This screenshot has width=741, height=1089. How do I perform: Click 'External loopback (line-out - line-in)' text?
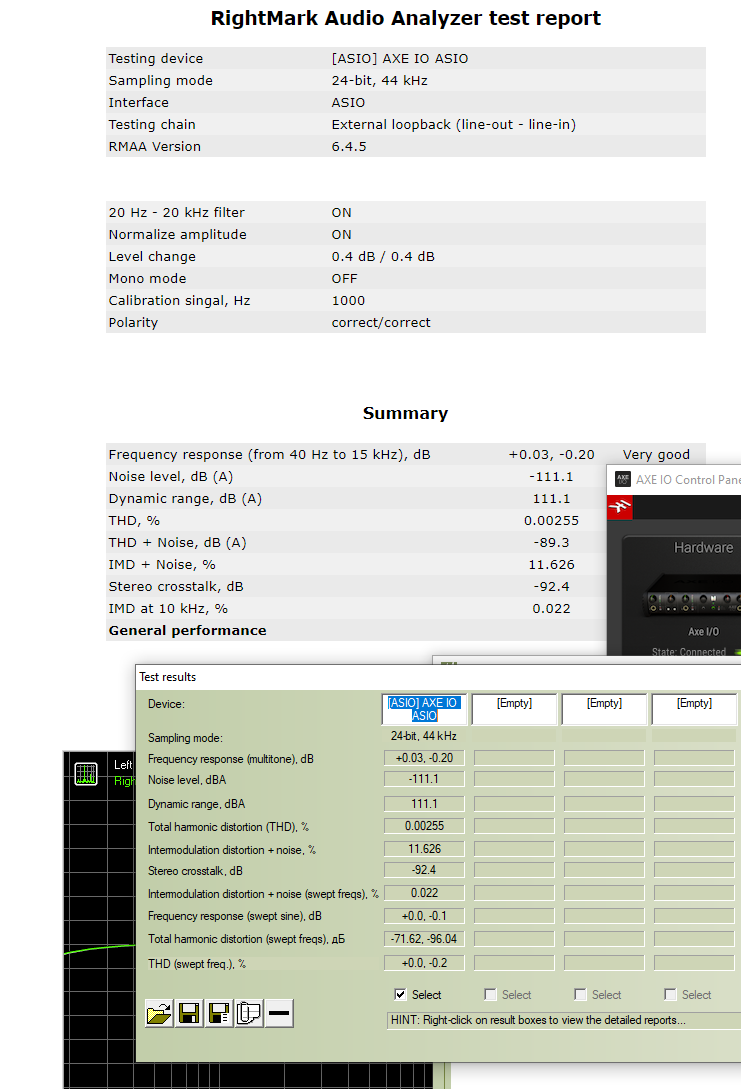(x=453, y=124)
